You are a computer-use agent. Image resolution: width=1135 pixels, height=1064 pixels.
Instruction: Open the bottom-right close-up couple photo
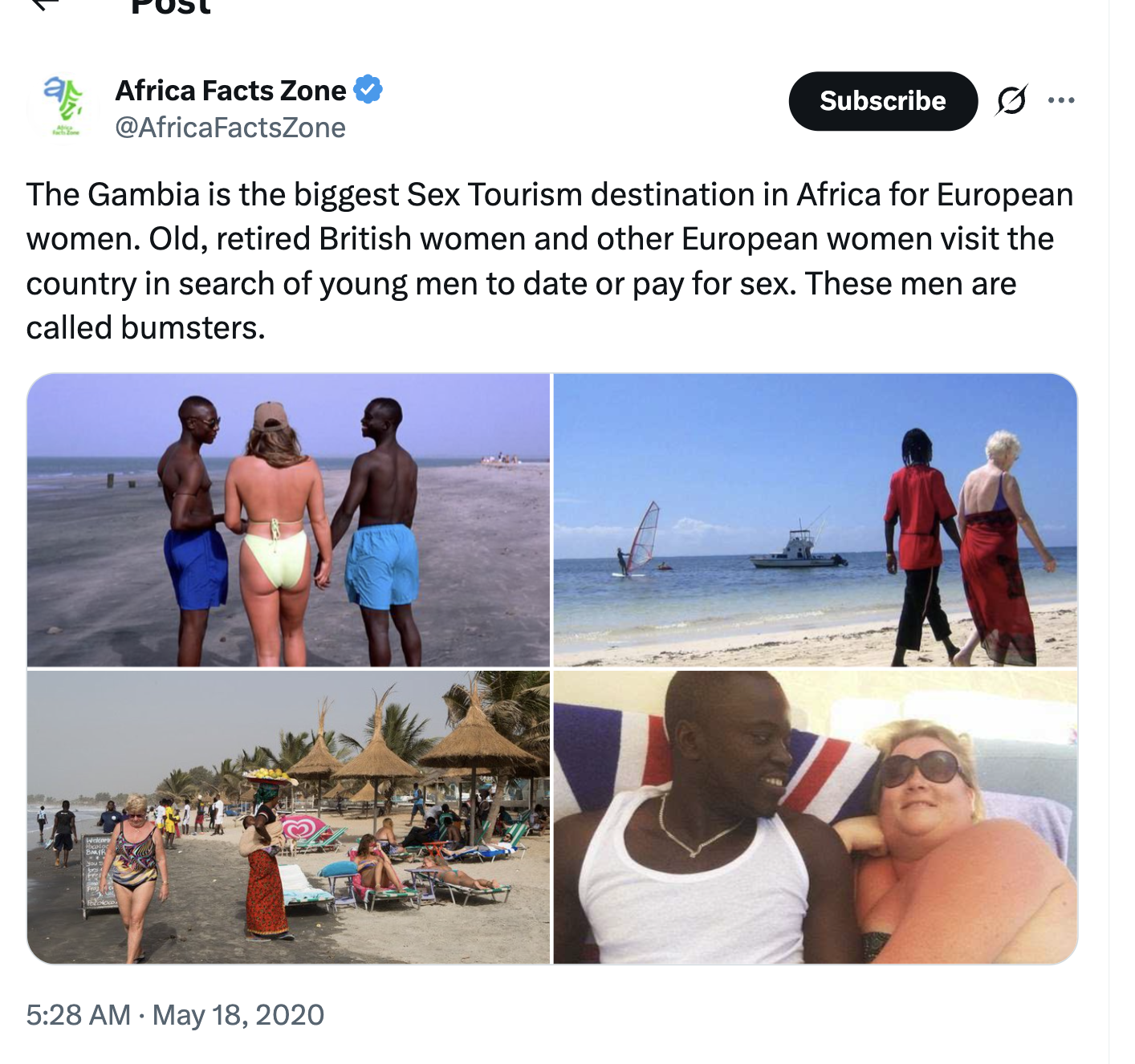[x=815, y=817]
